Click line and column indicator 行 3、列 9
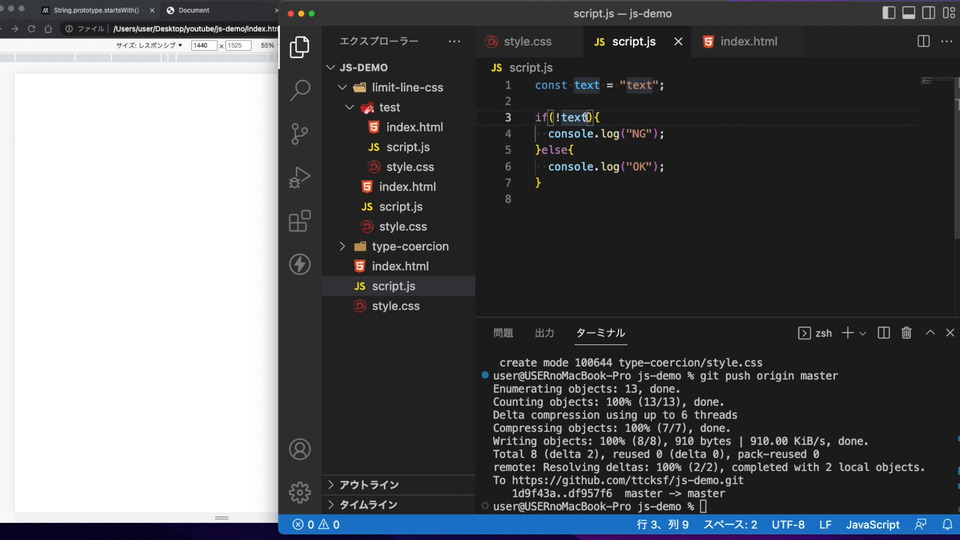Image resolution: width=960 pixels, height=540 pixels. tap(662, 525)
